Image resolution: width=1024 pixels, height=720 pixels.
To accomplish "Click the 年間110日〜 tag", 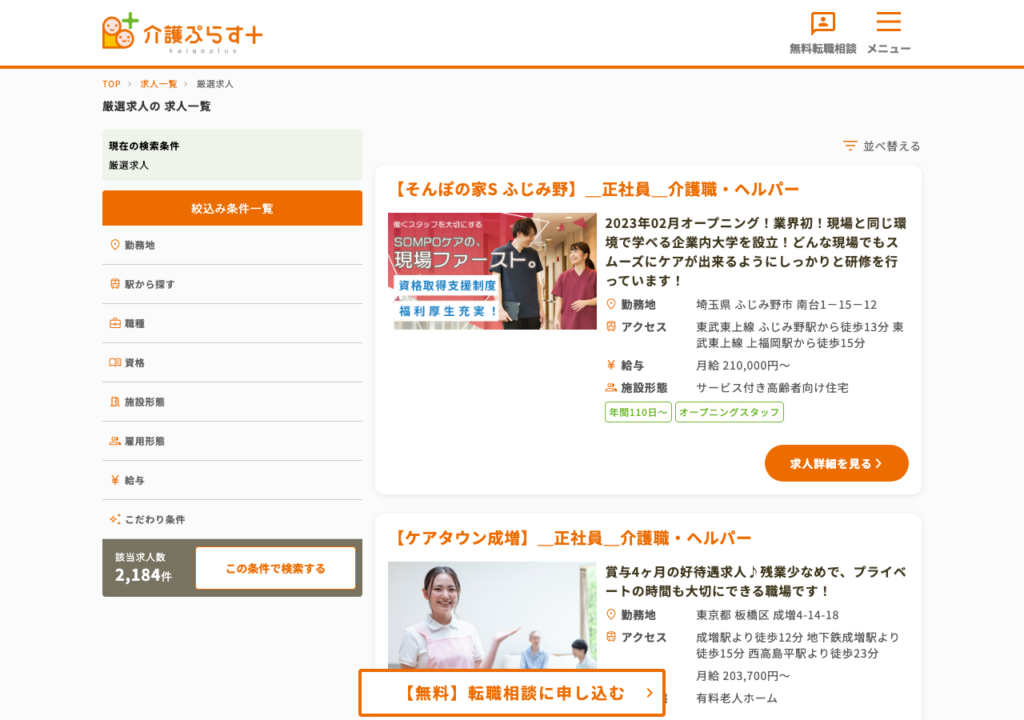I will [x=638, y=412].
